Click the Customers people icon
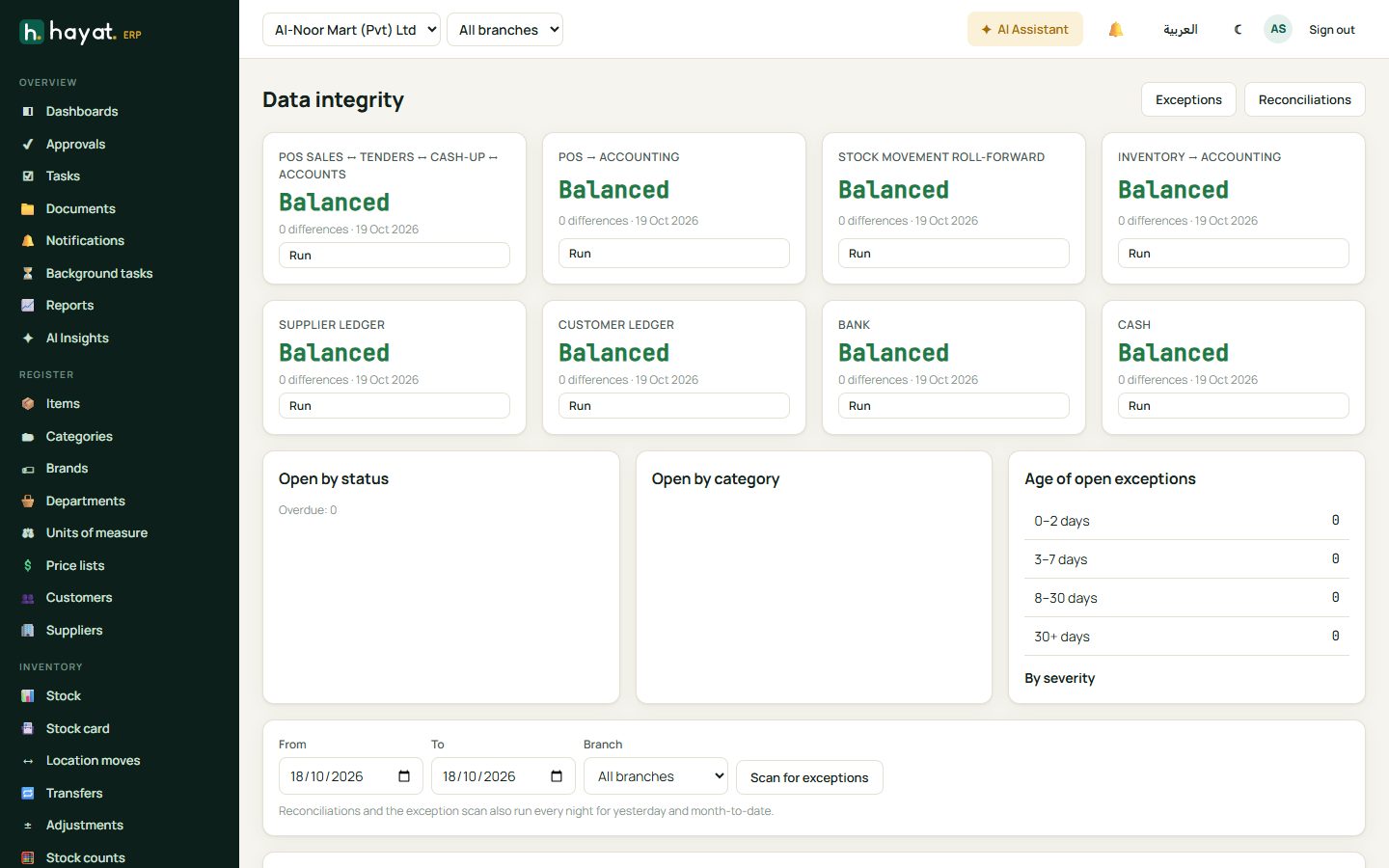This screenshot has height=868, width=1389. point(28,598)
